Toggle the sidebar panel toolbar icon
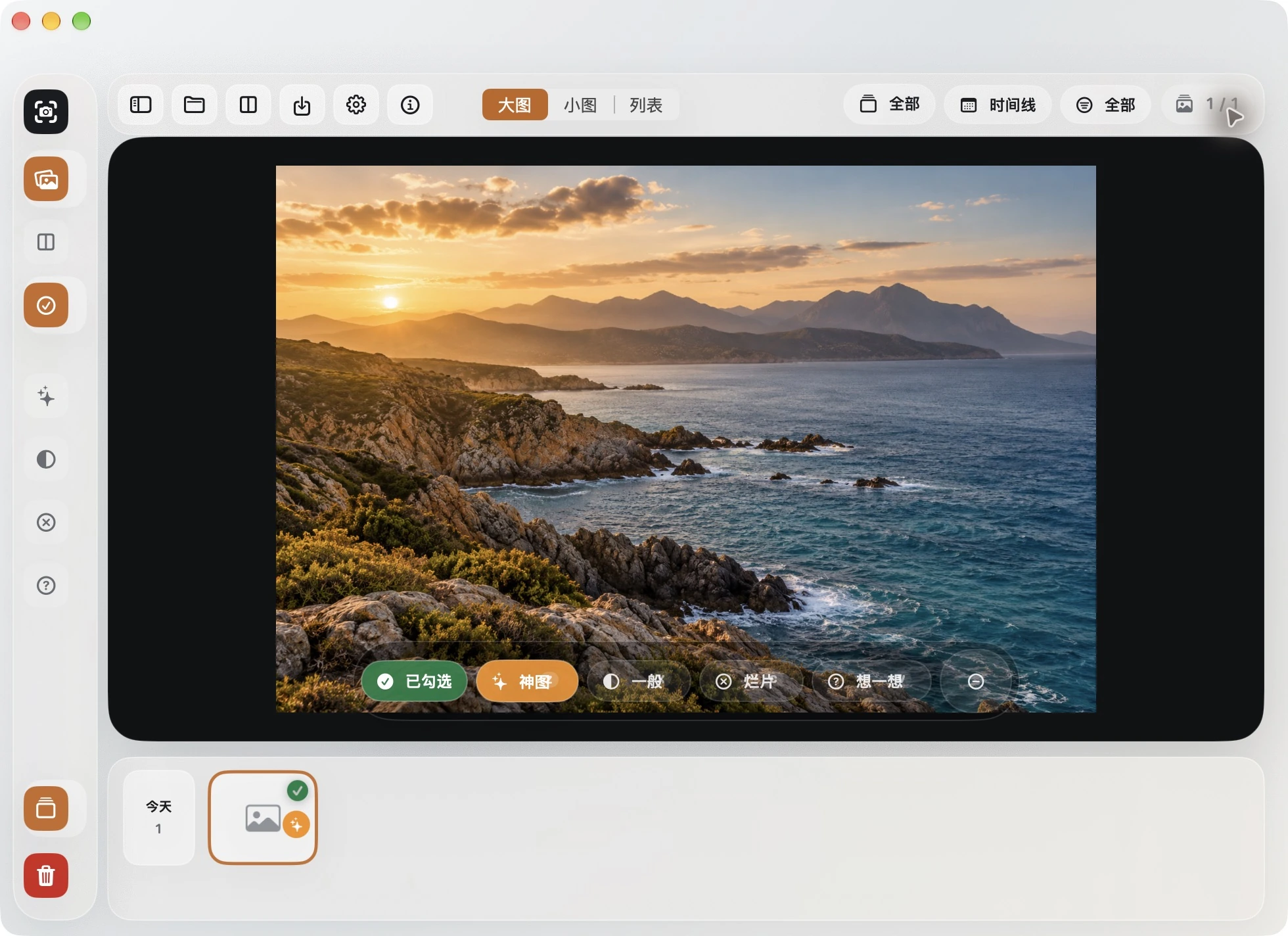Screen dimensions: 1288x936 [x=141, y=105]
